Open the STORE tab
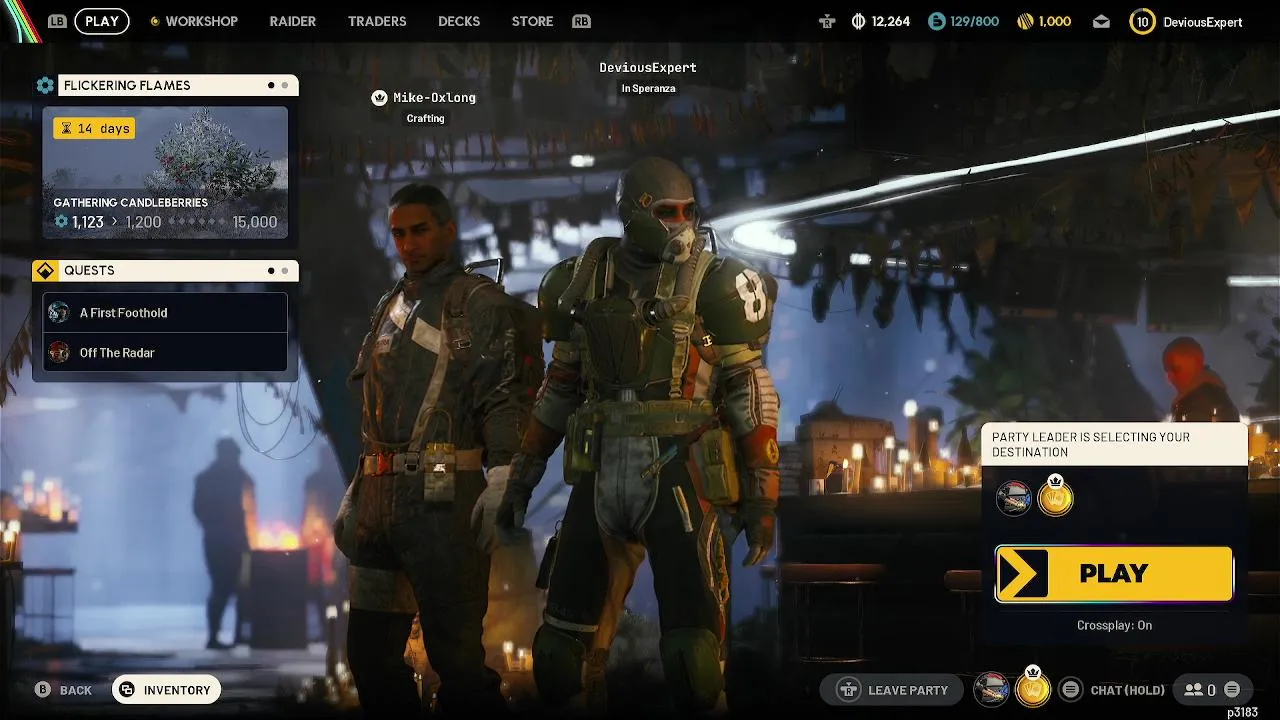1280x720 pixels. 532,21
